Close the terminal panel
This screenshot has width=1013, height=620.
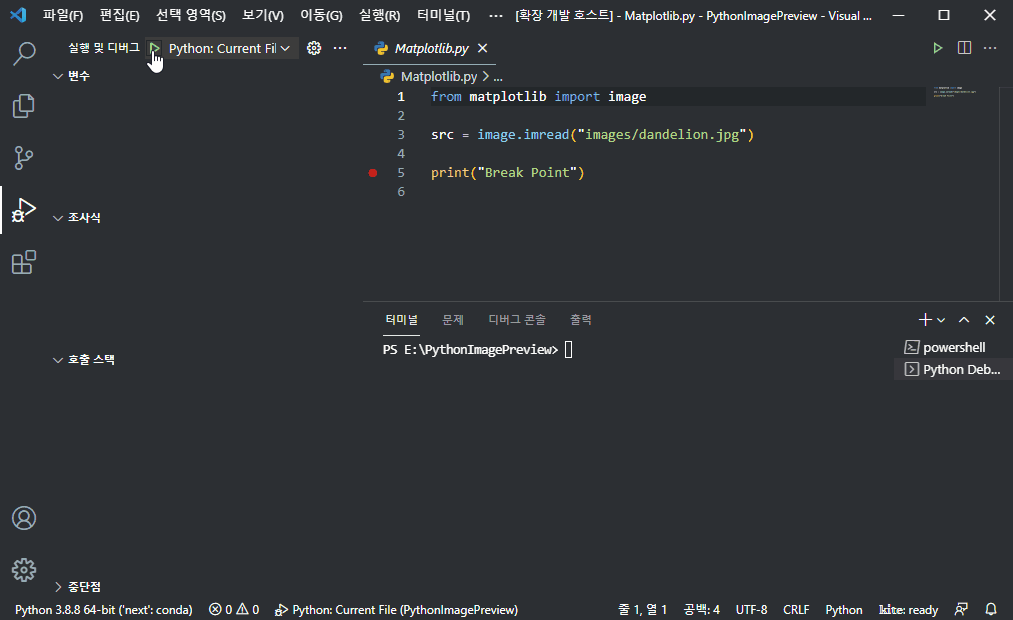click(x=990, y=320)
